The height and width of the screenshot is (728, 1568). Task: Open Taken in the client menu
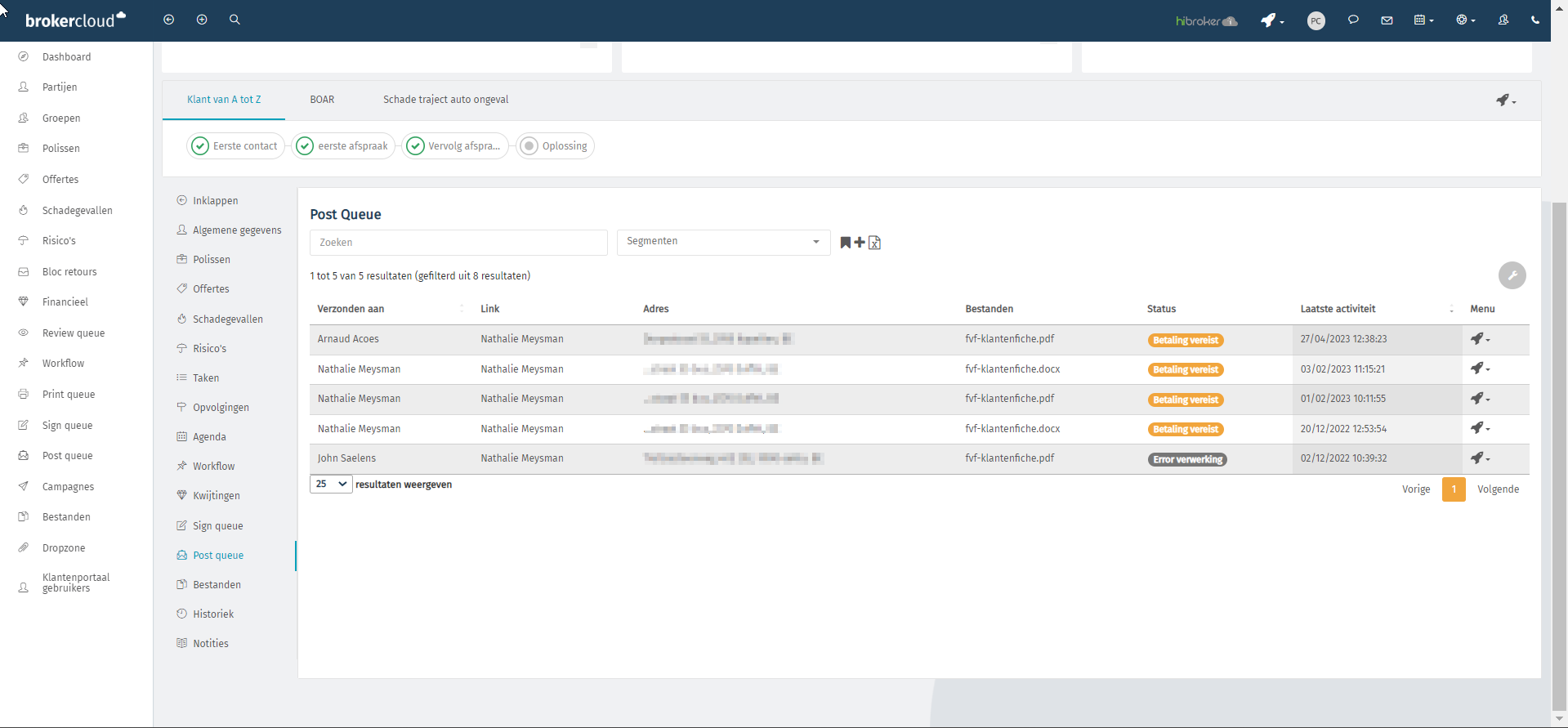(x=206, y=377)
